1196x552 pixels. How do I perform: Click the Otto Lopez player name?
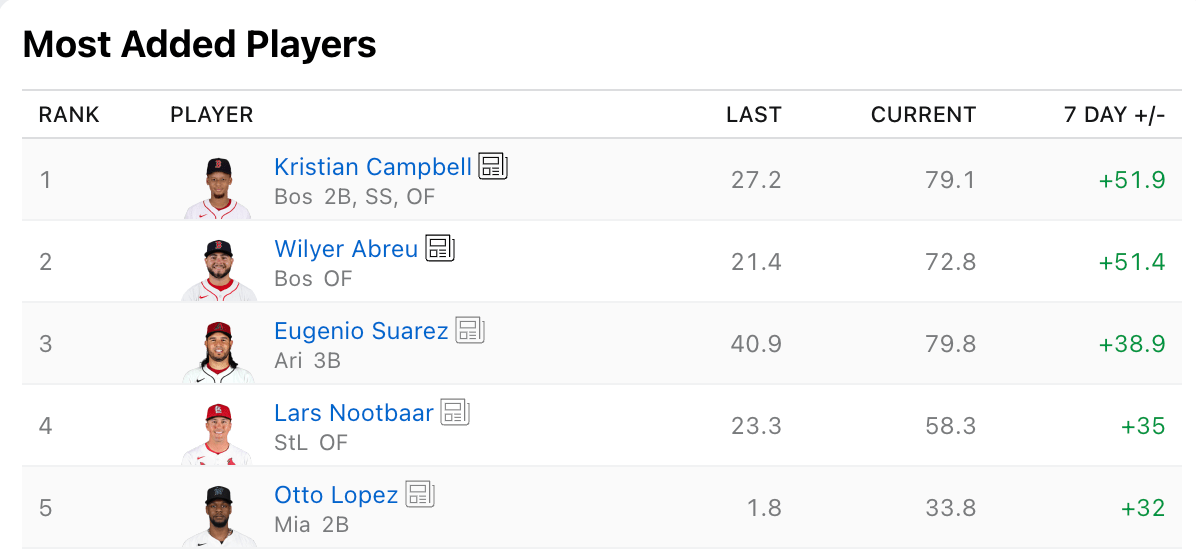click(336, 495)
